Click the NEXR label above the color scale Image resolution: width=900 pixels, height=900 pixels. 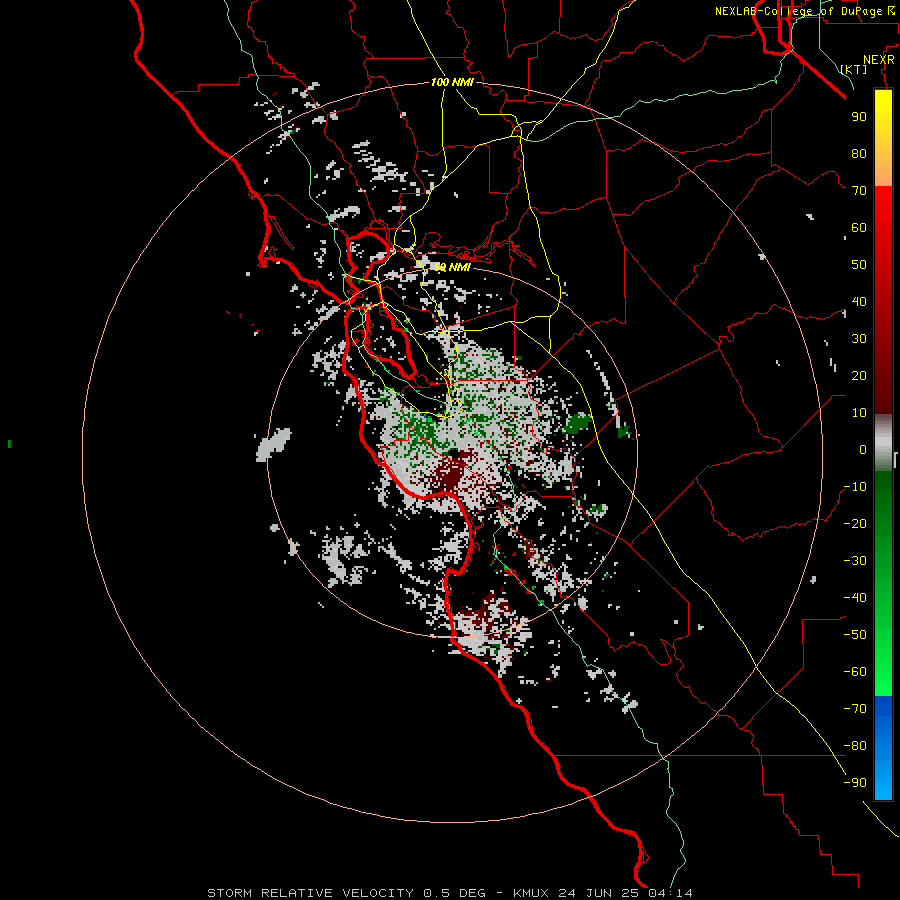878,60
